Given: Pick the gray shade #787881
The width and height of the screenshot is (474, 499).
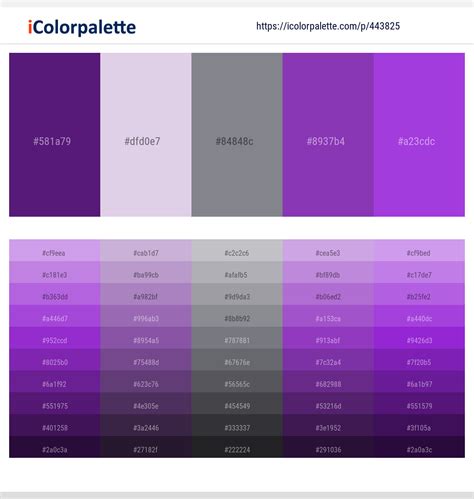Looking at the screenshot, I should (237, 338).
